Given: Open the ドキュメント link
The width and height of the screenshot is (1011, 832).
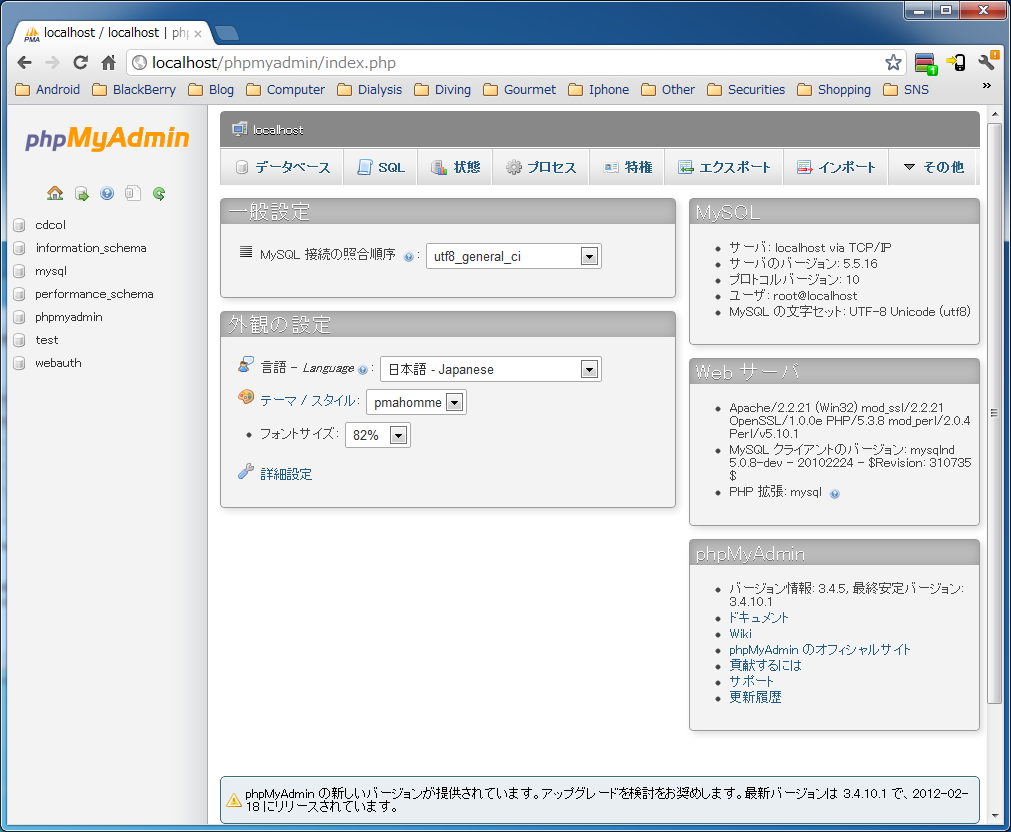Looking at the screenshot, I should click(758, 617).
